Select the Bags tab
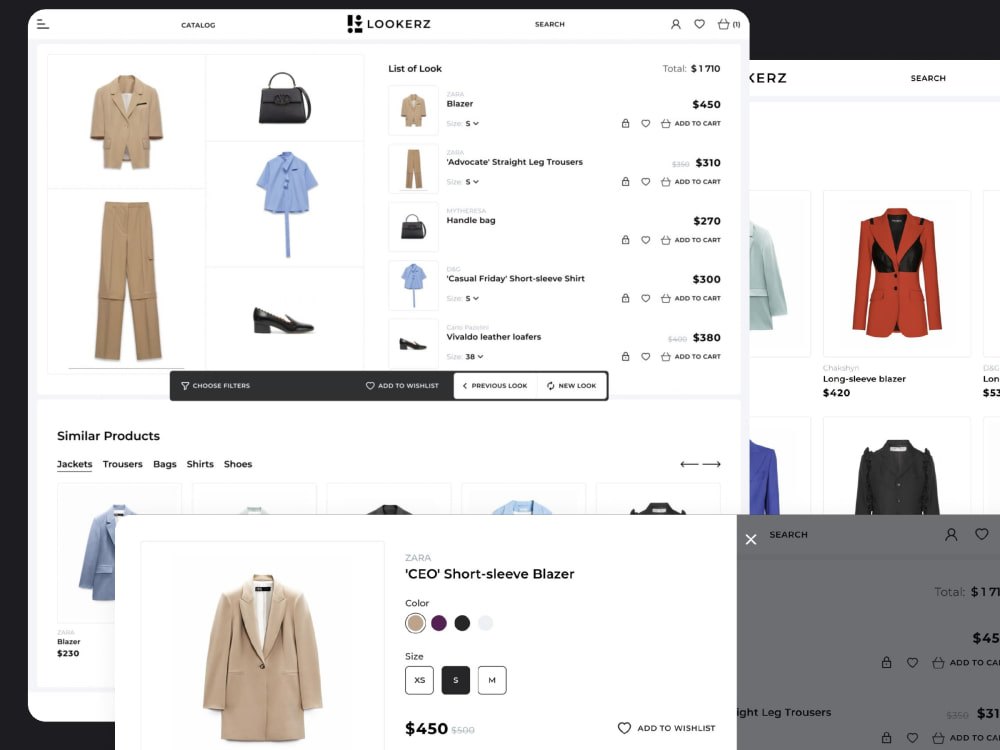Image resolution: width=1000 pixels, height=750 pixels. click(165, 464)
